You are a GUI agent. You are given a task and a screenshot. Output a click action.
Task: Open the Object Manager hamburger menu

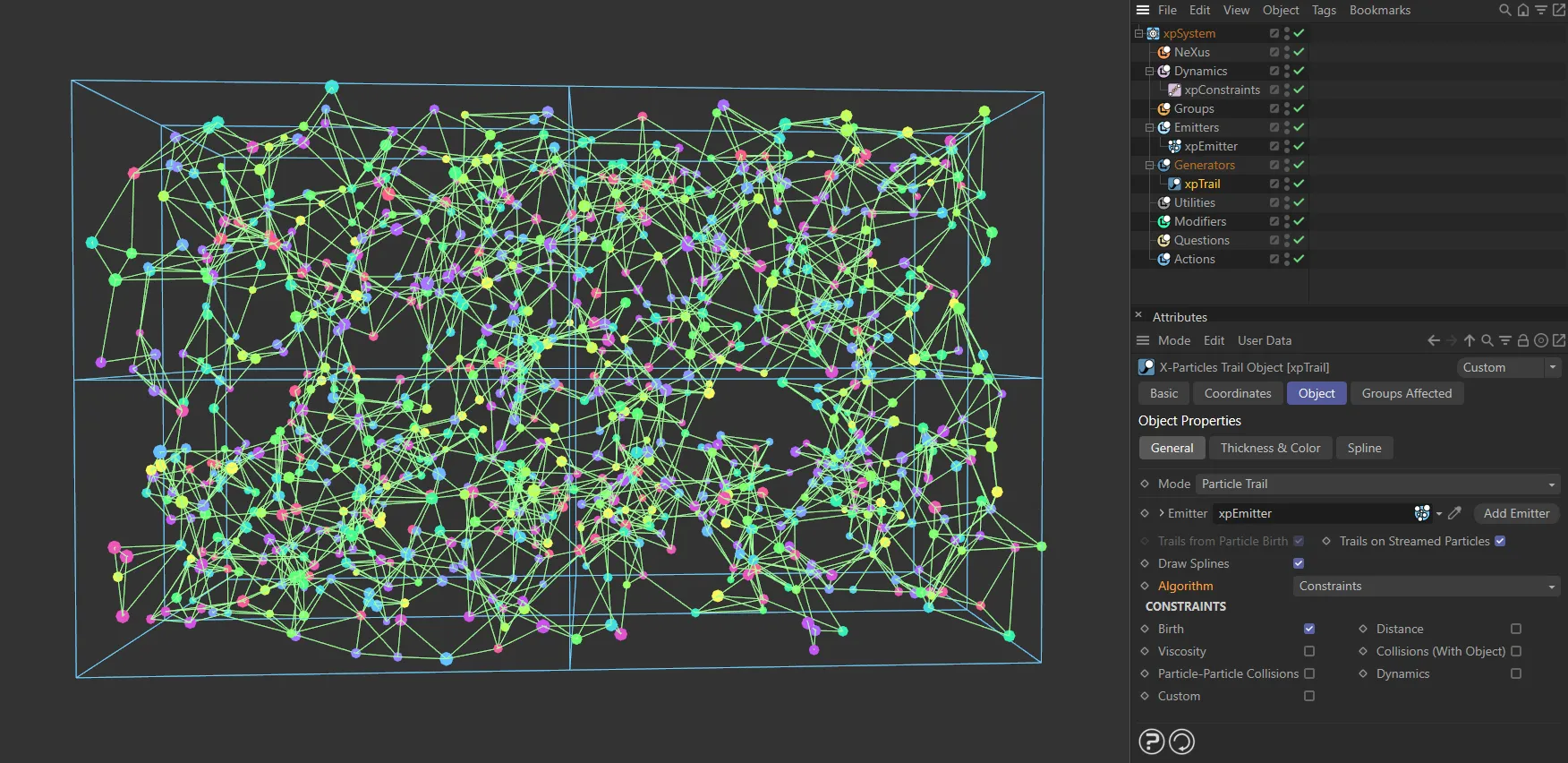(x=1143, y=10)
